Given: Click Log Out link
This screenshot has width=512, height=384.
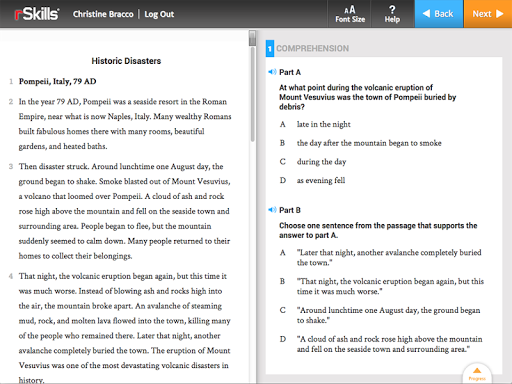Looking at the screenshot, I should pyautogui.click(x=159, y=14).
